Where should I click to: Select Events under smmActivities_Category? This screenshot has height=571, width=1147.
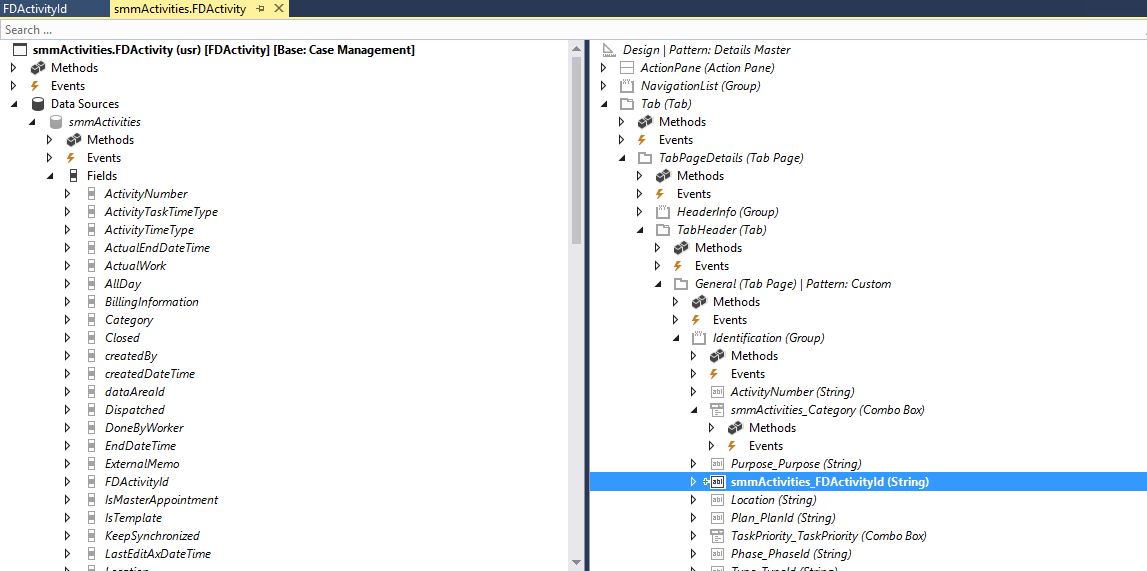[x=766, y=446]
